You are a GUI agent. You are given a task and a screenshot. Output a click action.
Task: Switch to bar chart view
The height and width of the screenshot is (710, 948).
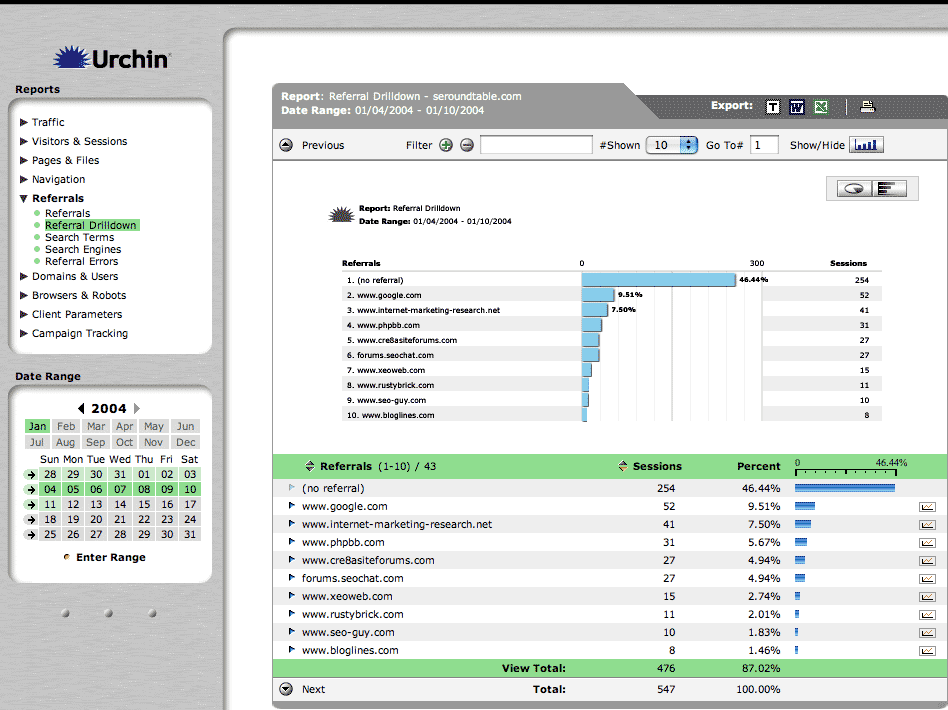click(x=889, y=189)
